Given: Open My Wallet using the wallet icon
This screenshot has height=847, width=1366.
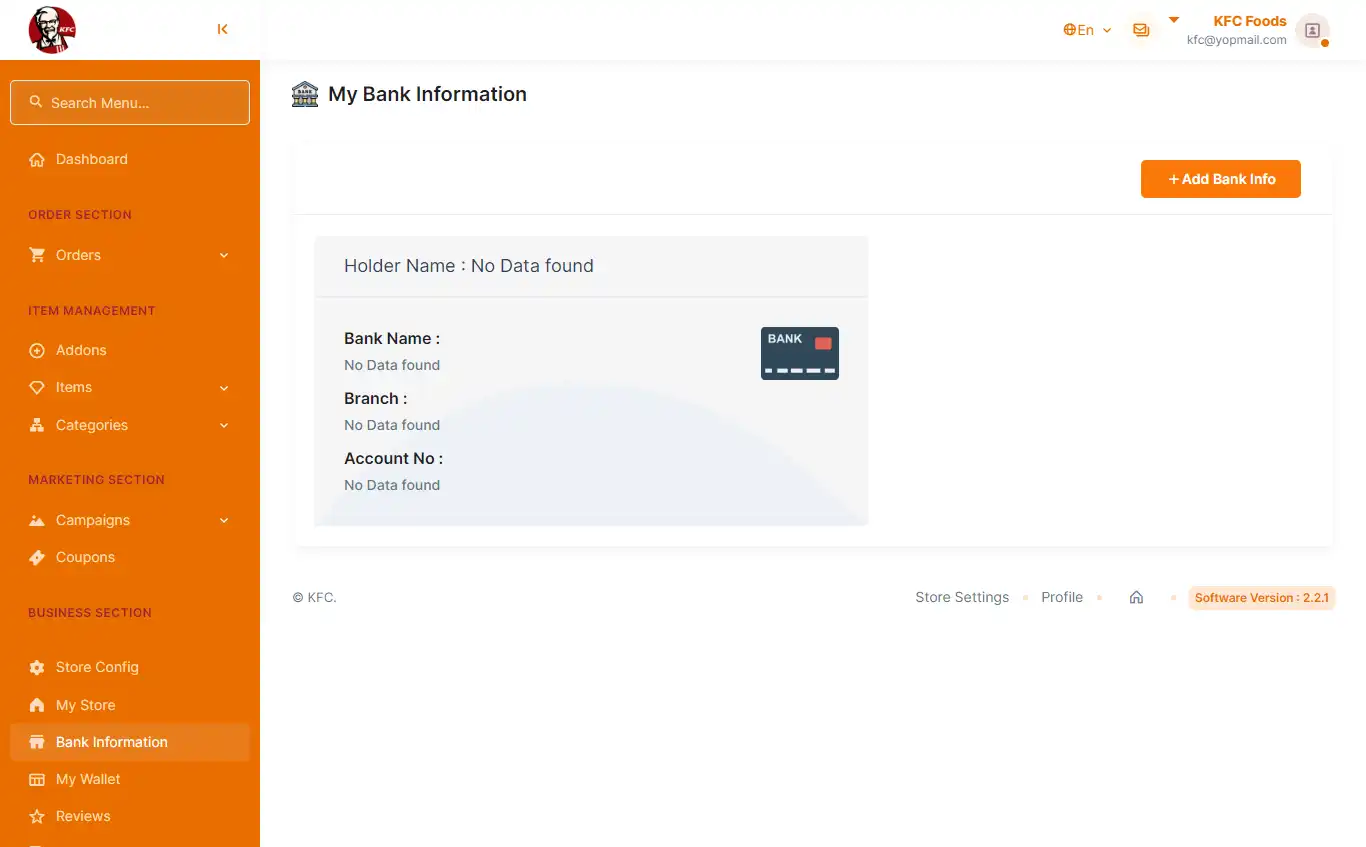Looking at the screenshot, I should coord(37,779).
